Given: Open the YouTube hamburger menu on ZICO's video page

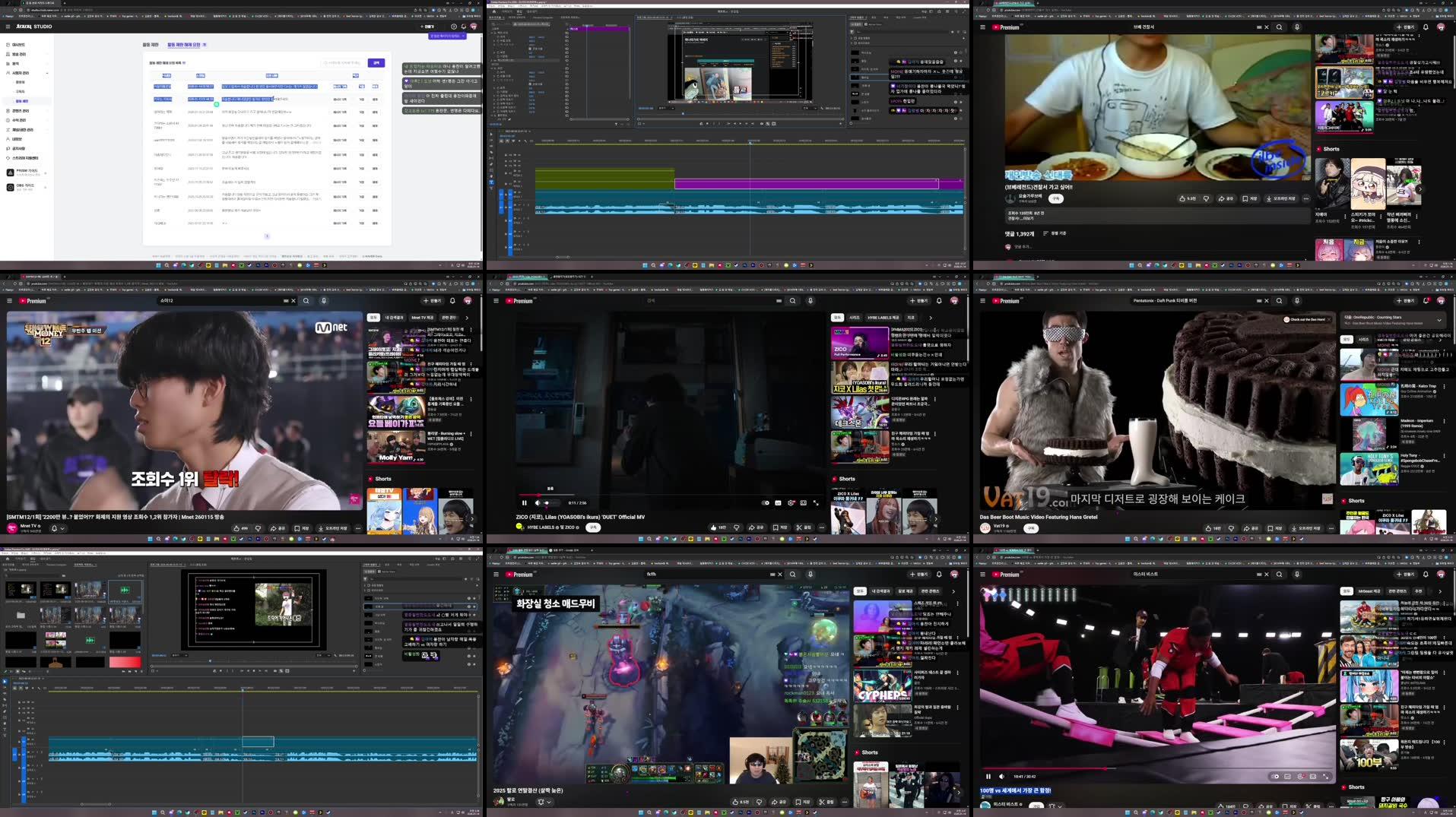Looking at the screenshot, I should [x=496, y=300].
